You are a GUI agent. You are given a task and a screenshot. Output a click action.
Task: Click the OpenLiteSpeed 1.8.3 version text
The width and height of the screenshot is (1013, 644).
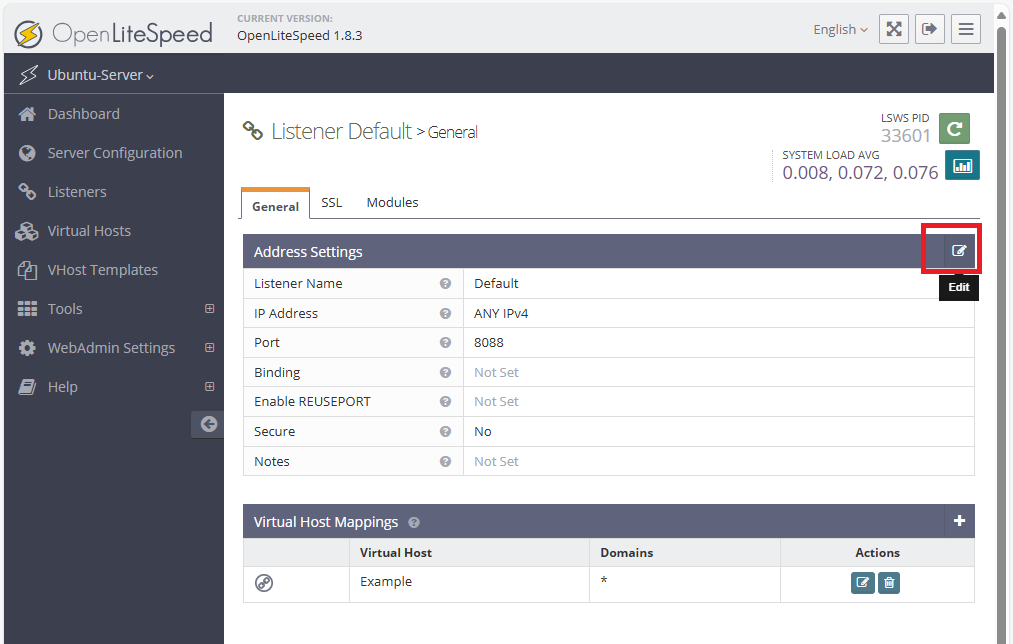(299, 36)
